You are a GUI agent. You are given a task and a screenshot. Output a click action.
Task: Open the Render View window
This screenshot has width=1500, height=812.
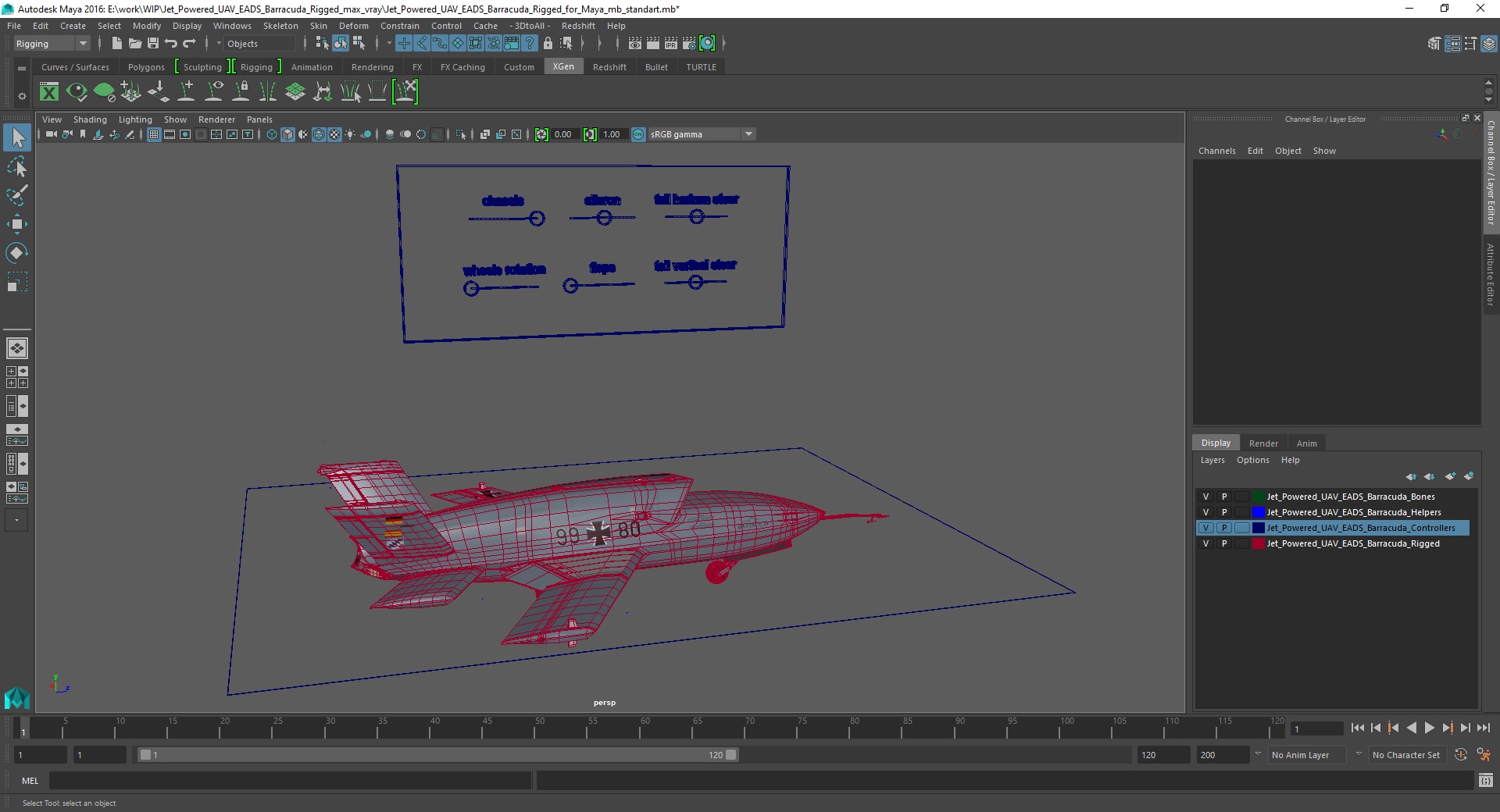(x=635, y=44)
